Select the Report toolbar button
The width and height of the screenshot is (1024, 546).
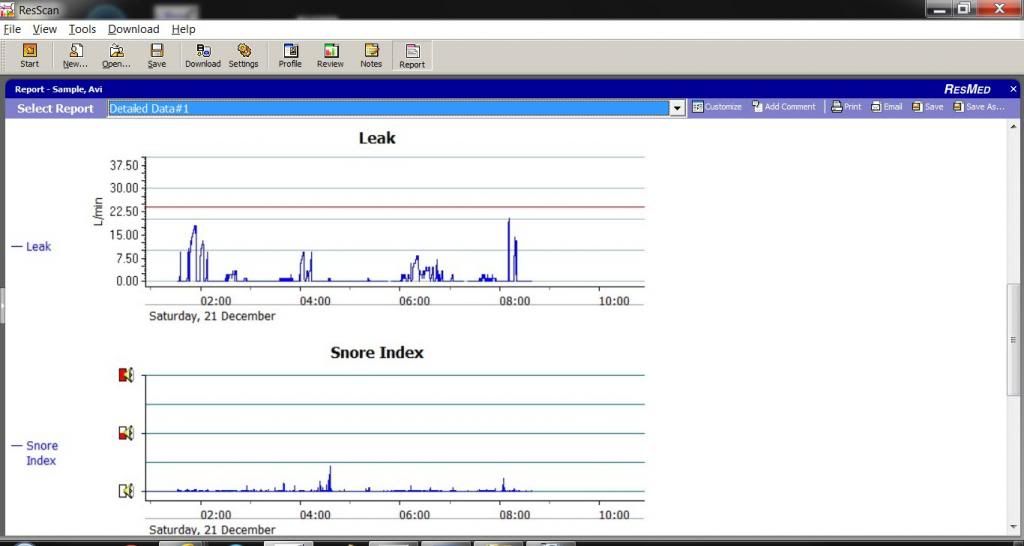coord(412,56)
